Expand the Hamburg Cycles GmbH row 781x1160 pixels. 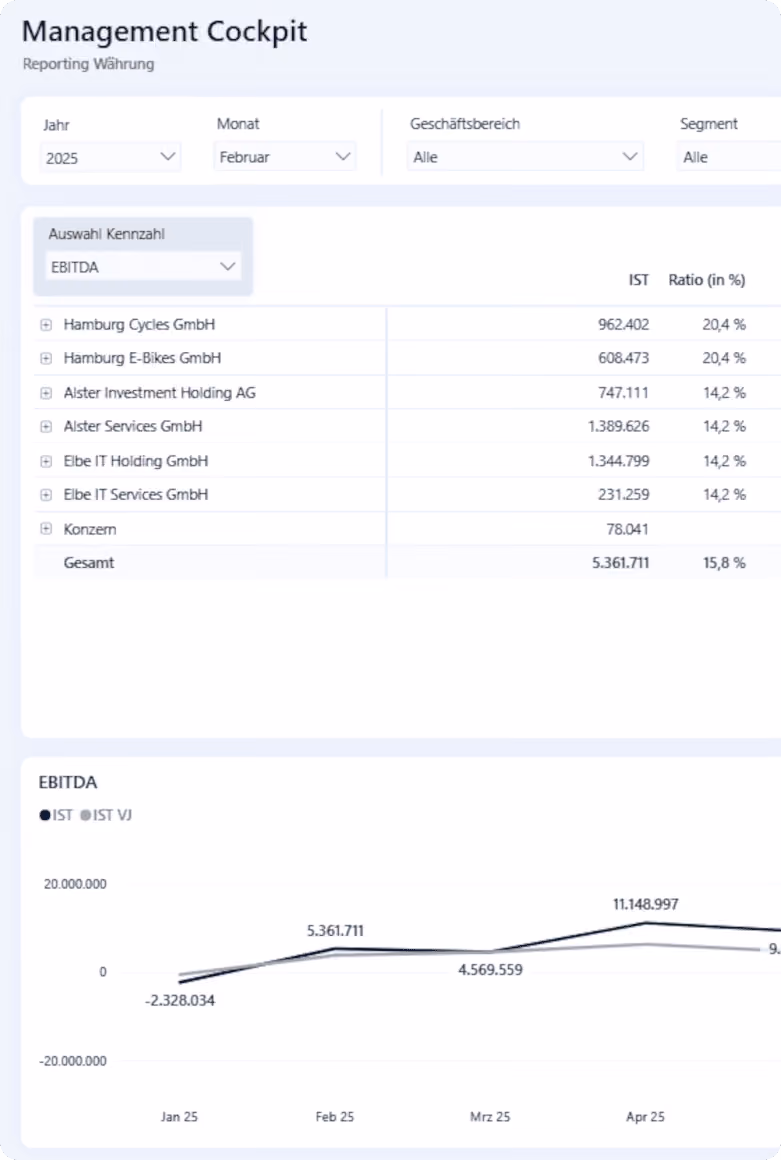[46, 325]
